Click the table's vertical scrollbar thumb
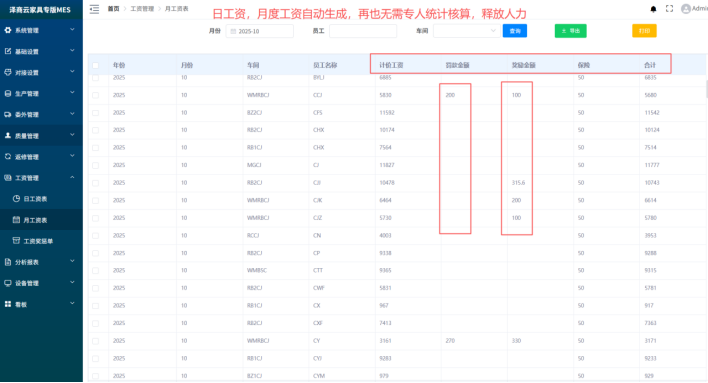This screenshot has width=708, height=383. click(706, 89)
